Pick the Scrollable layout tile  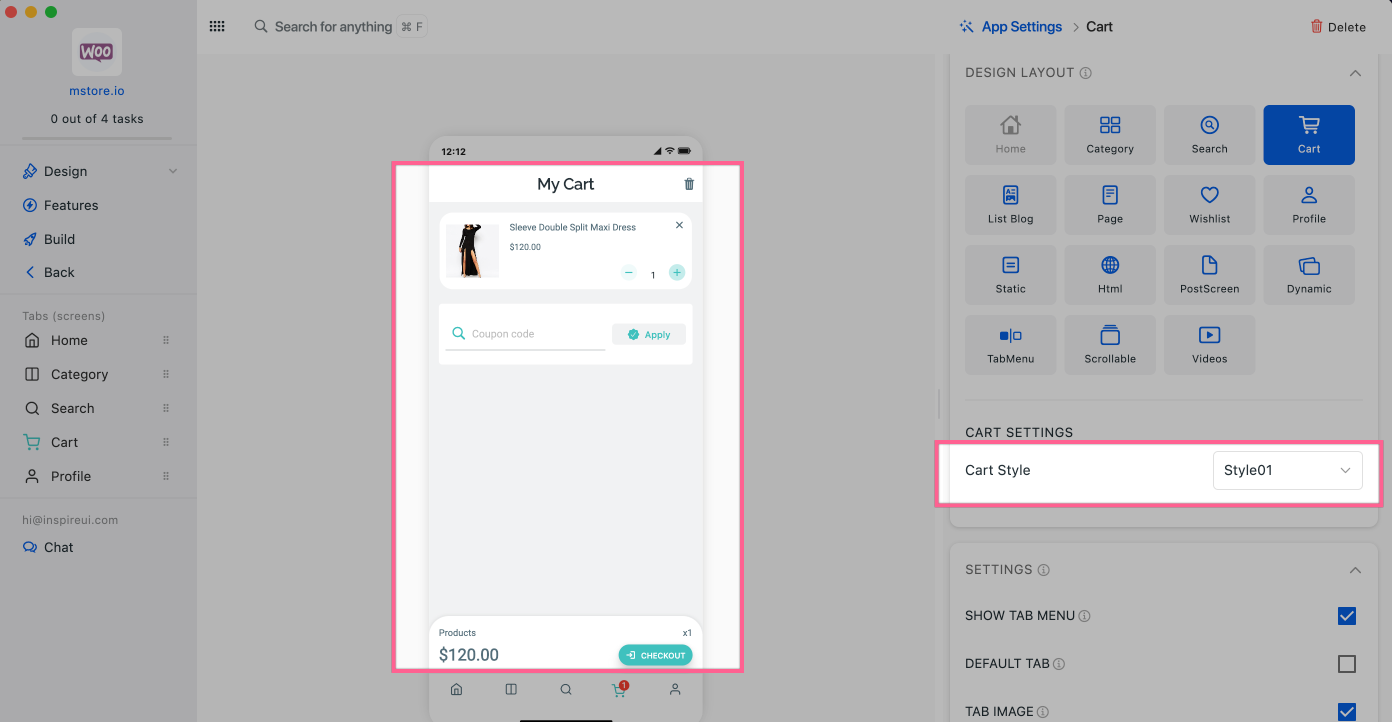pos(1109,345)
